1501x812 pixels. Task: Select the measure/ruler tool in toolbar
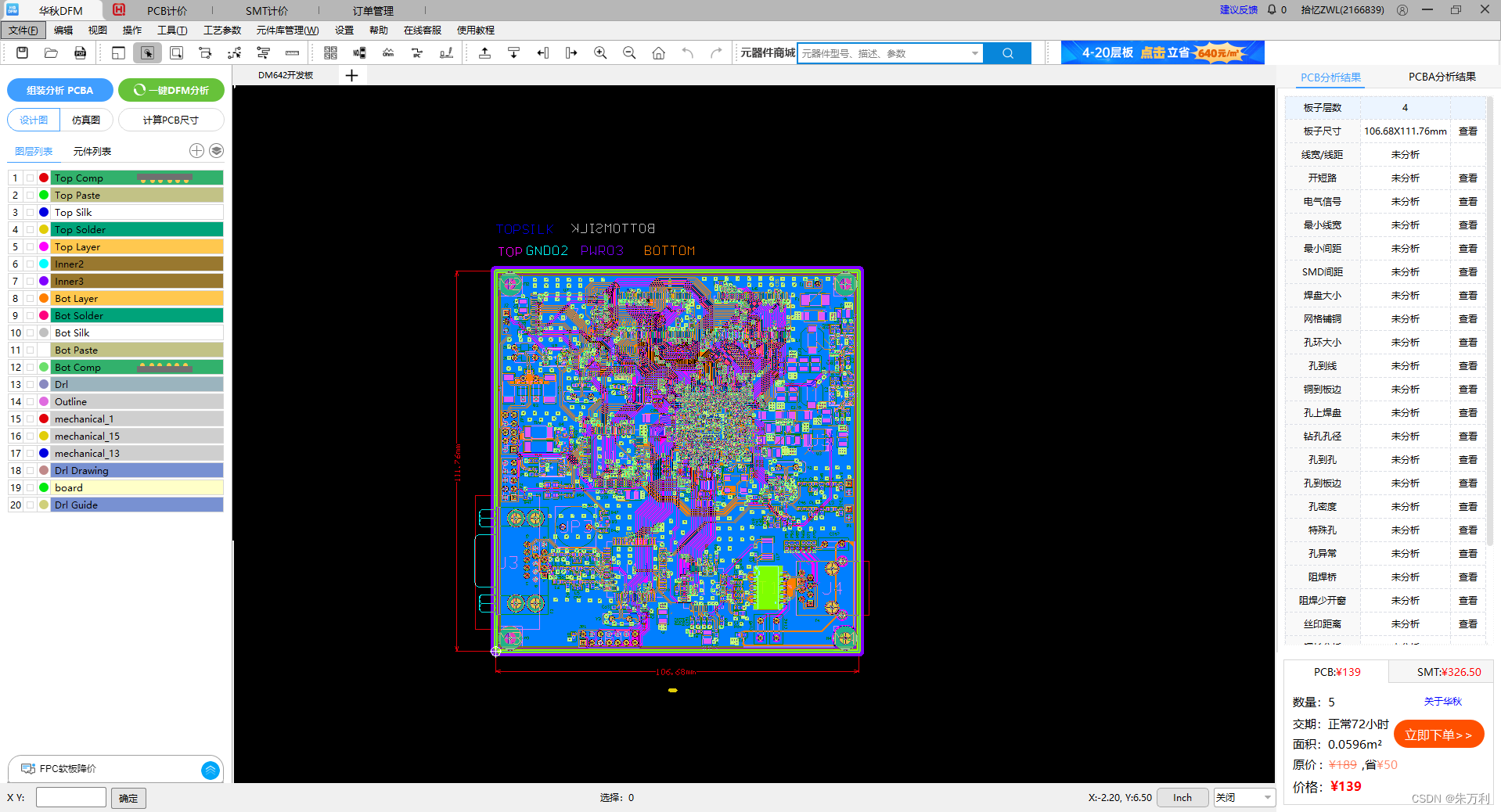[x=292, y=52]
